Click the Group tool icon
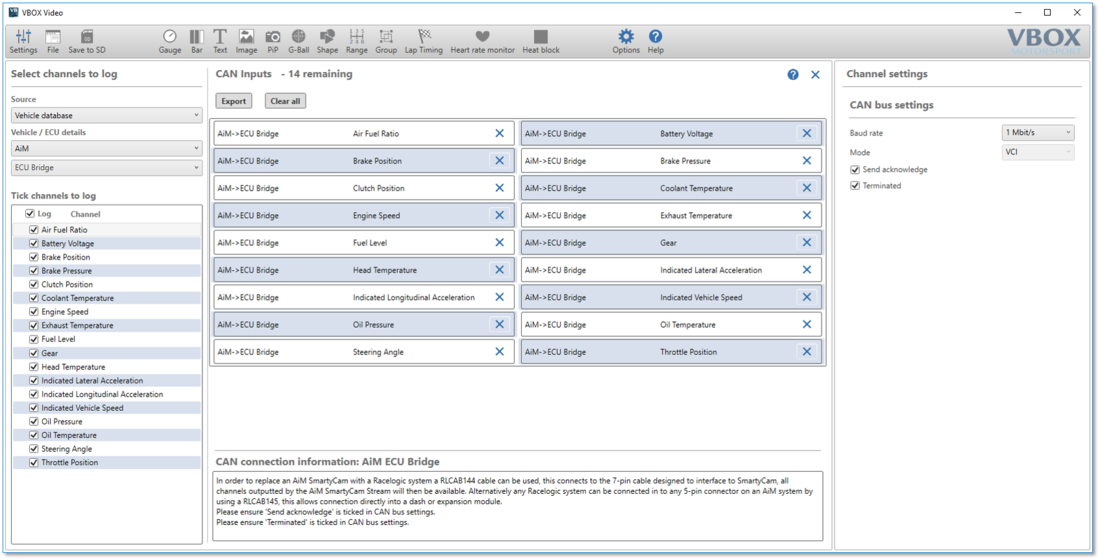This screenshot has height=560, width=1100. 386,41
